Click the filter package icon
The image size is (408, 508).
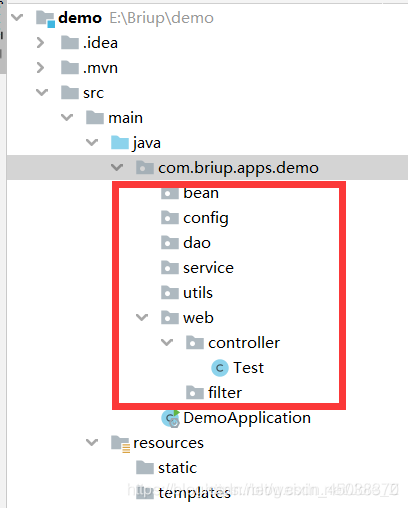[195, 392]
